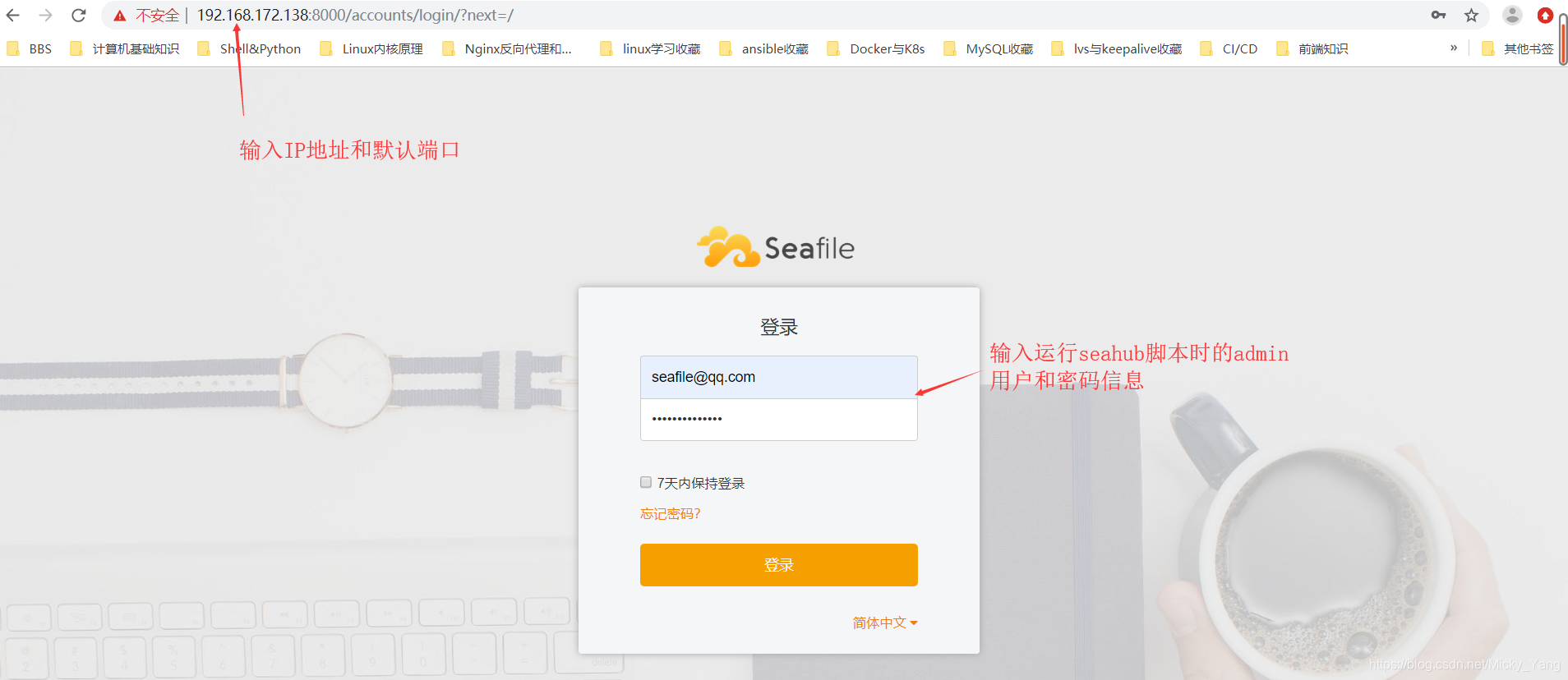Open the ansible收藏 bookmark folder
The width and height of the screenshot is (1568, 680).
tap(763, 49)
